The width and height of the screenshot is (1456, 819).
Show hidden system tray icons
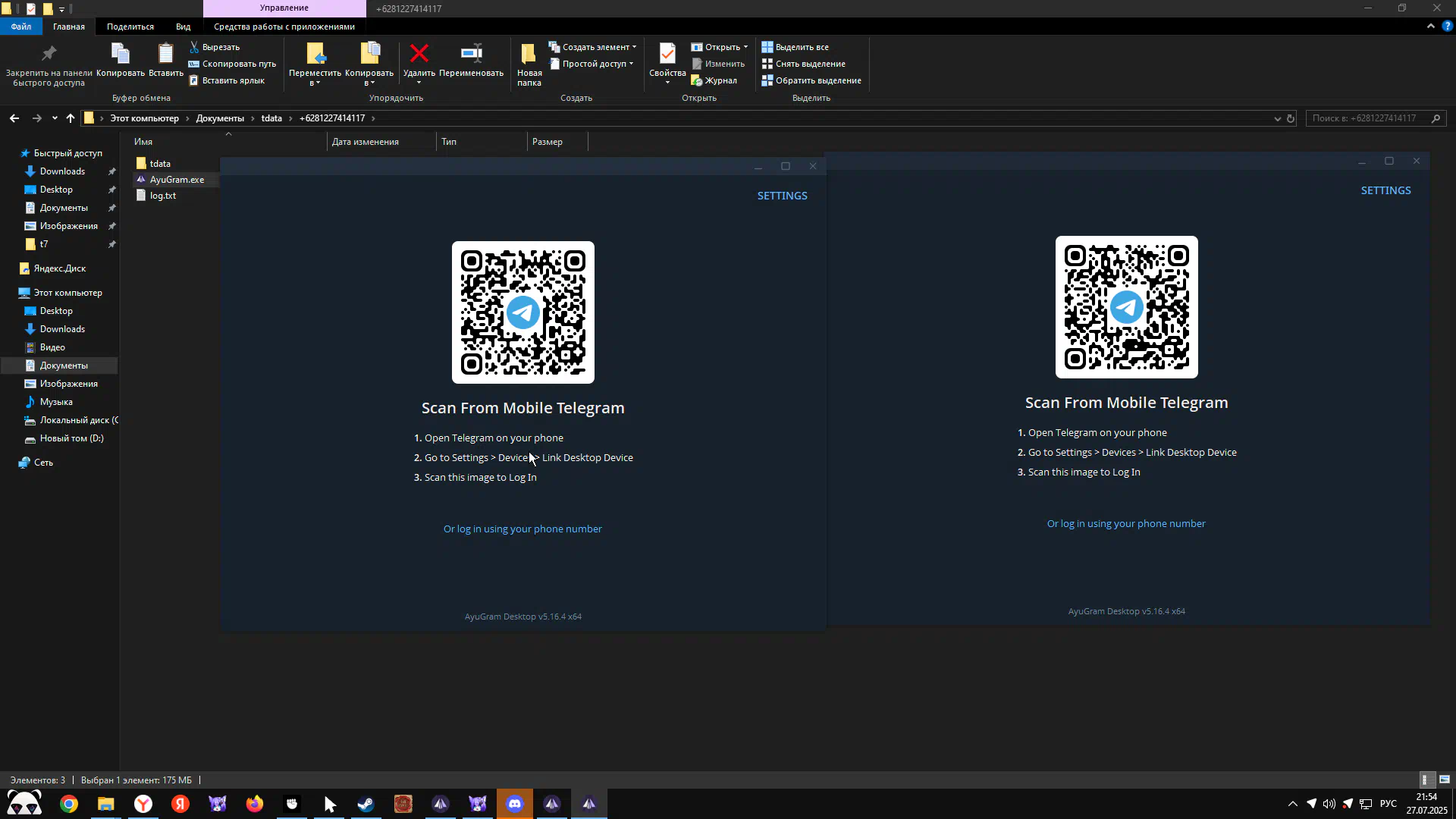(x=1293, y=804)
